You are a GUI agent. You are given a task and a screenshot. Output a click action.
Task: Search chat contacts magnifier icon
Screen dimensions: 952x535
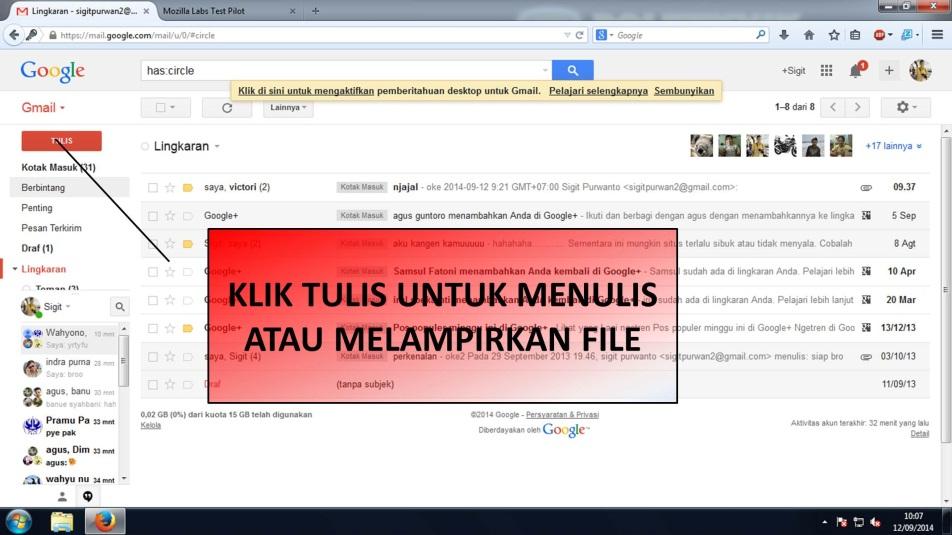pos(120,307)
